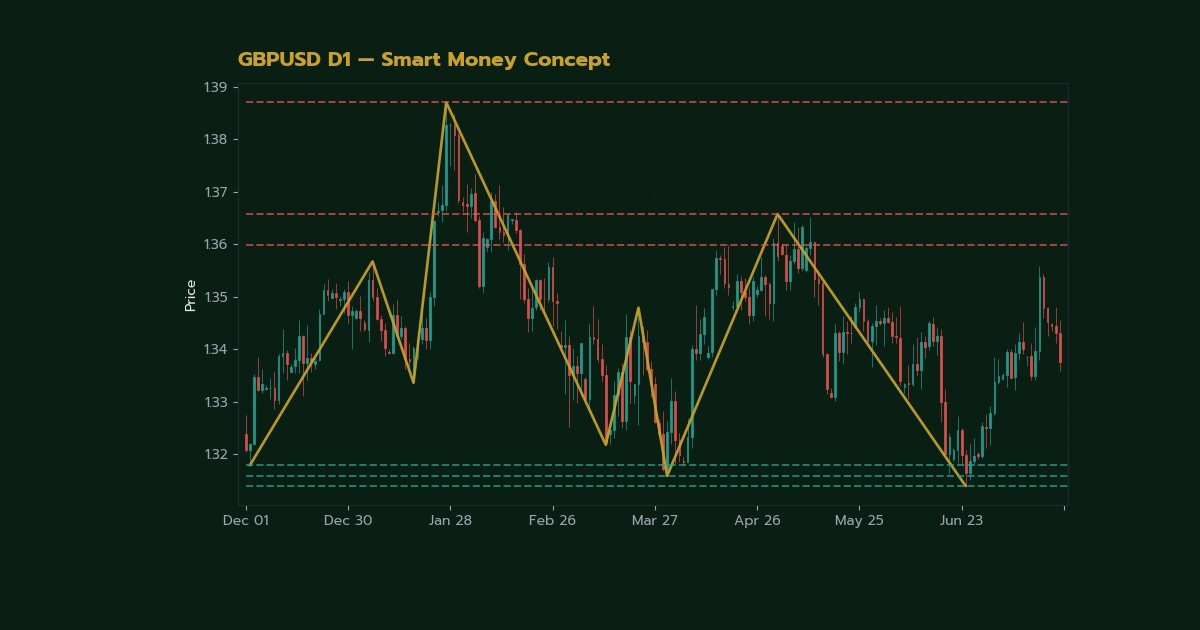Click the zigzag swing low near Mar 27
The height and width of the screenshot is (630, 1200).
tap(667, 475)
